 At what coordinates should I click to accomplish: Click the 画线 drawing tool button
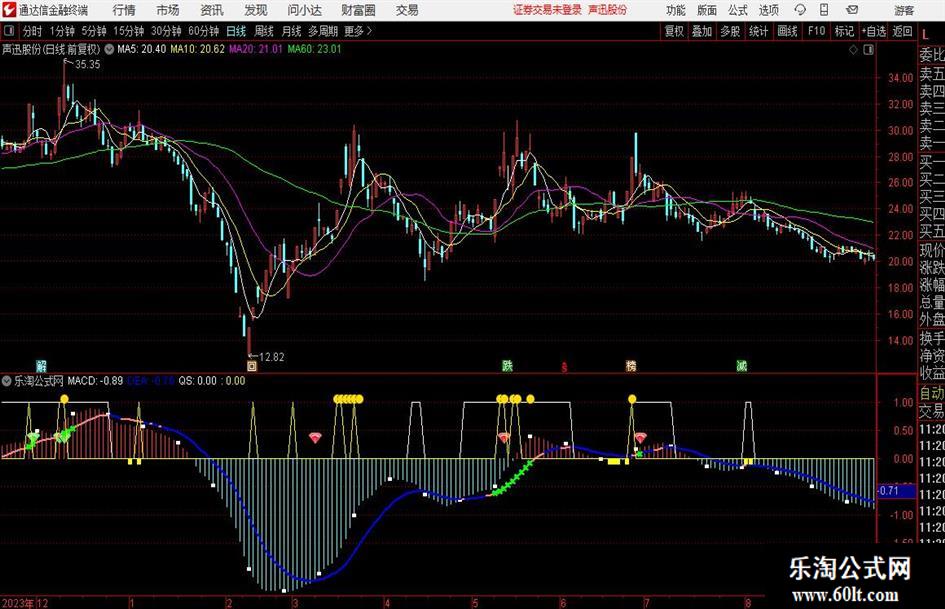tap(787, 31)
